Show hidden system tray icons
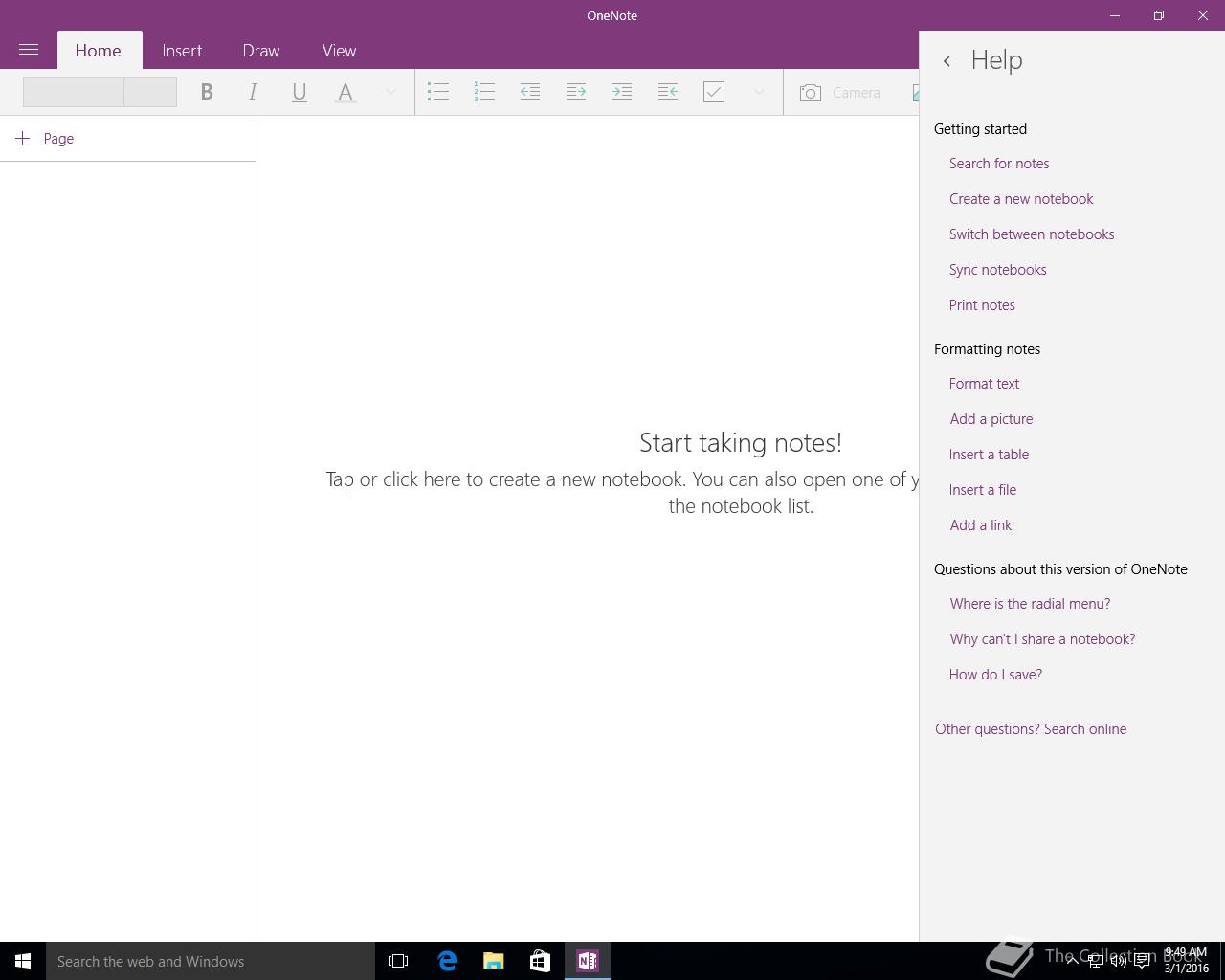Viewport: 1225px width, 980px height. coord(1072,961)
